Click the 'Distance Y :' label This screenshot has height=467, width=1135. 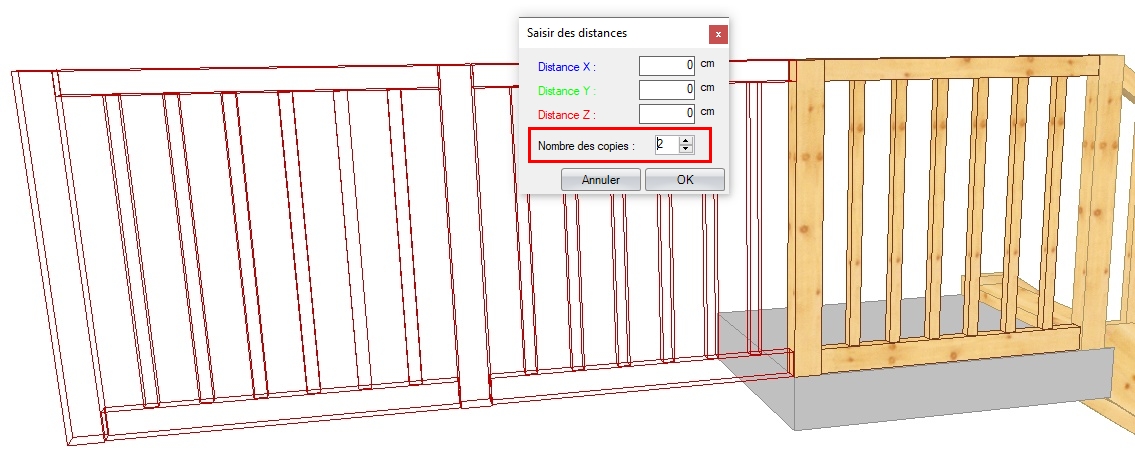click(567, 91)
